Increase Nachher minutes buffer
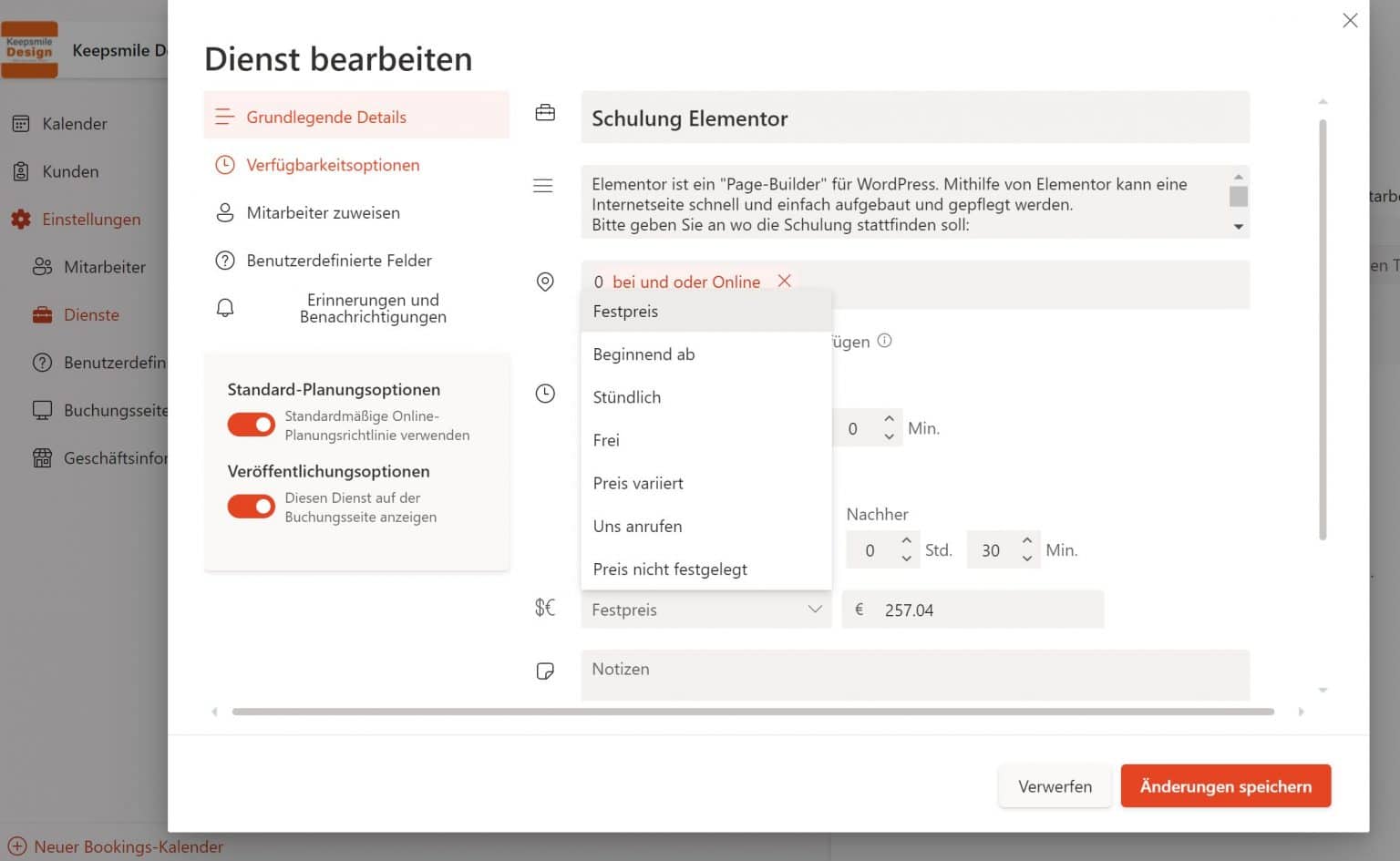Viewport: 1400px width, 861px height. pyautogui.click(x=1026, y=541)
